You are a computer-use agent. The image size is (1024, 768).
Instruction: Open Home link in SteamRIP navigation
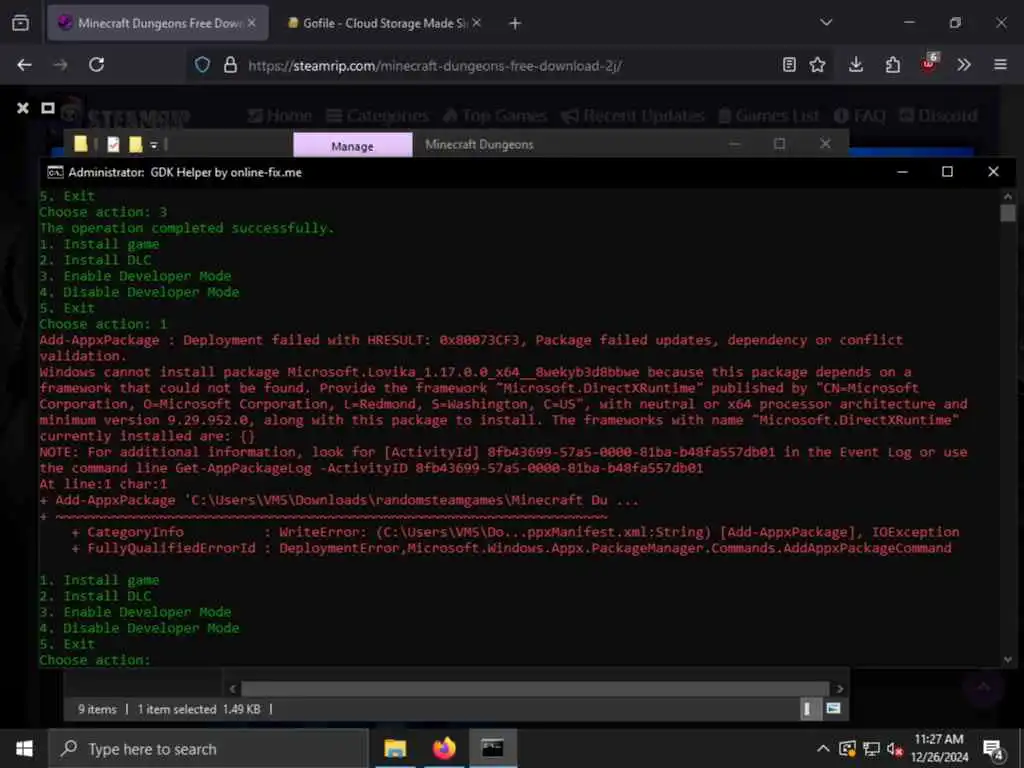coord(280,116)
